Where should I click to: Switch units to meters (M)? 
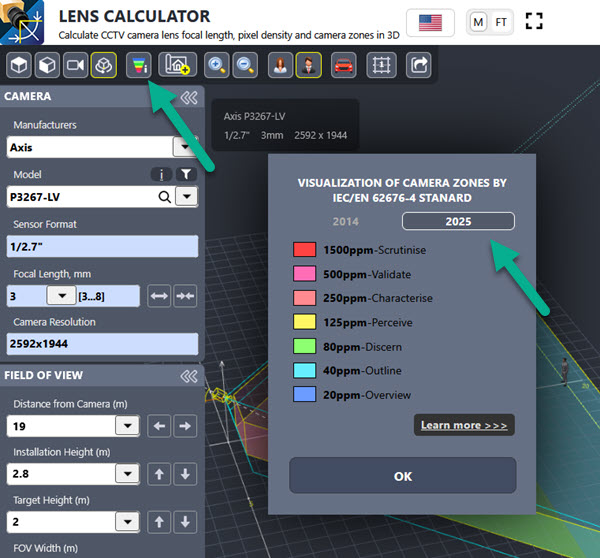point(478,22)
